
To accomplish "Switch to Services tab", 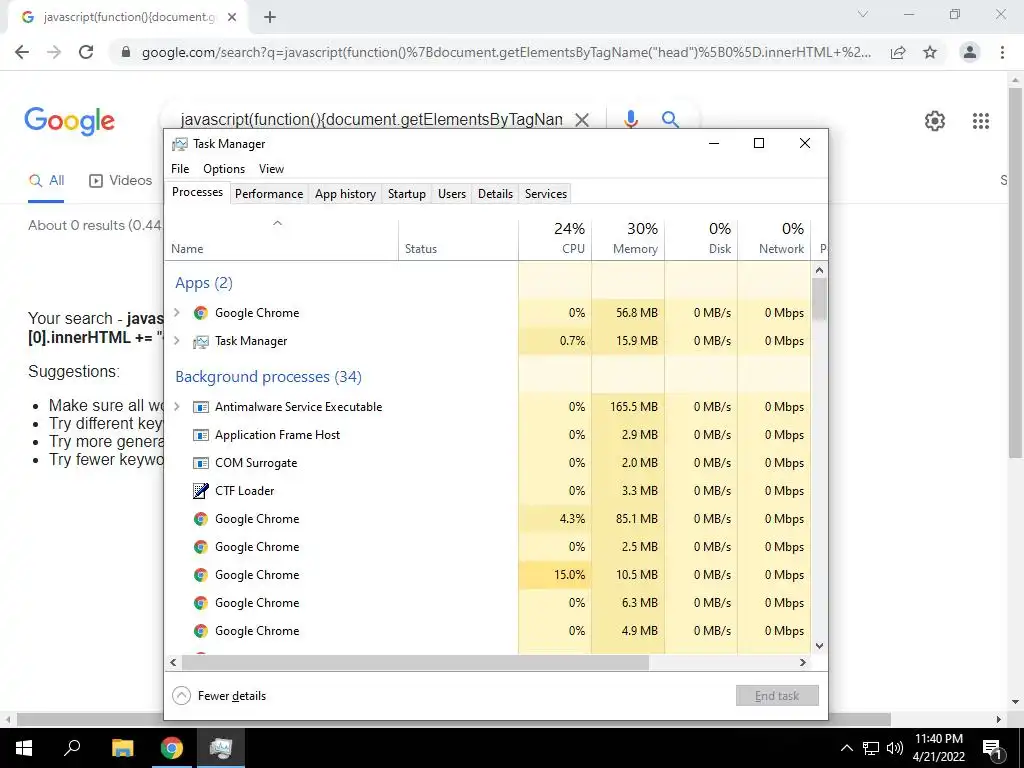I will 546,194.
